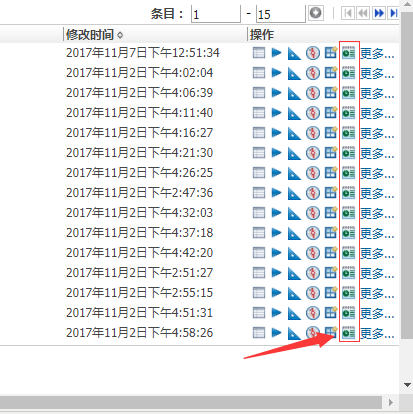Click the start entry field showing 1
This screenshot has height=414, width=413.
[x=216, y=14]
